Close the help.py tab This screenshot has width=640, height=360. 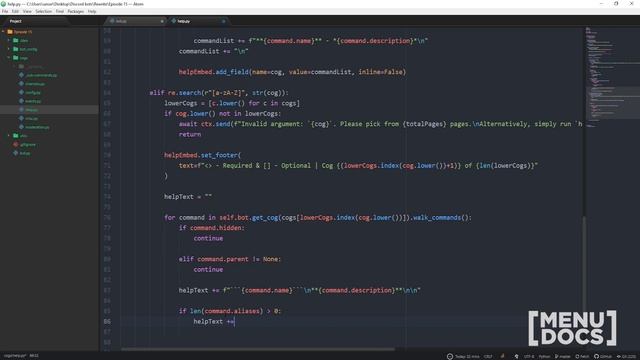click(x=223, y=21)
